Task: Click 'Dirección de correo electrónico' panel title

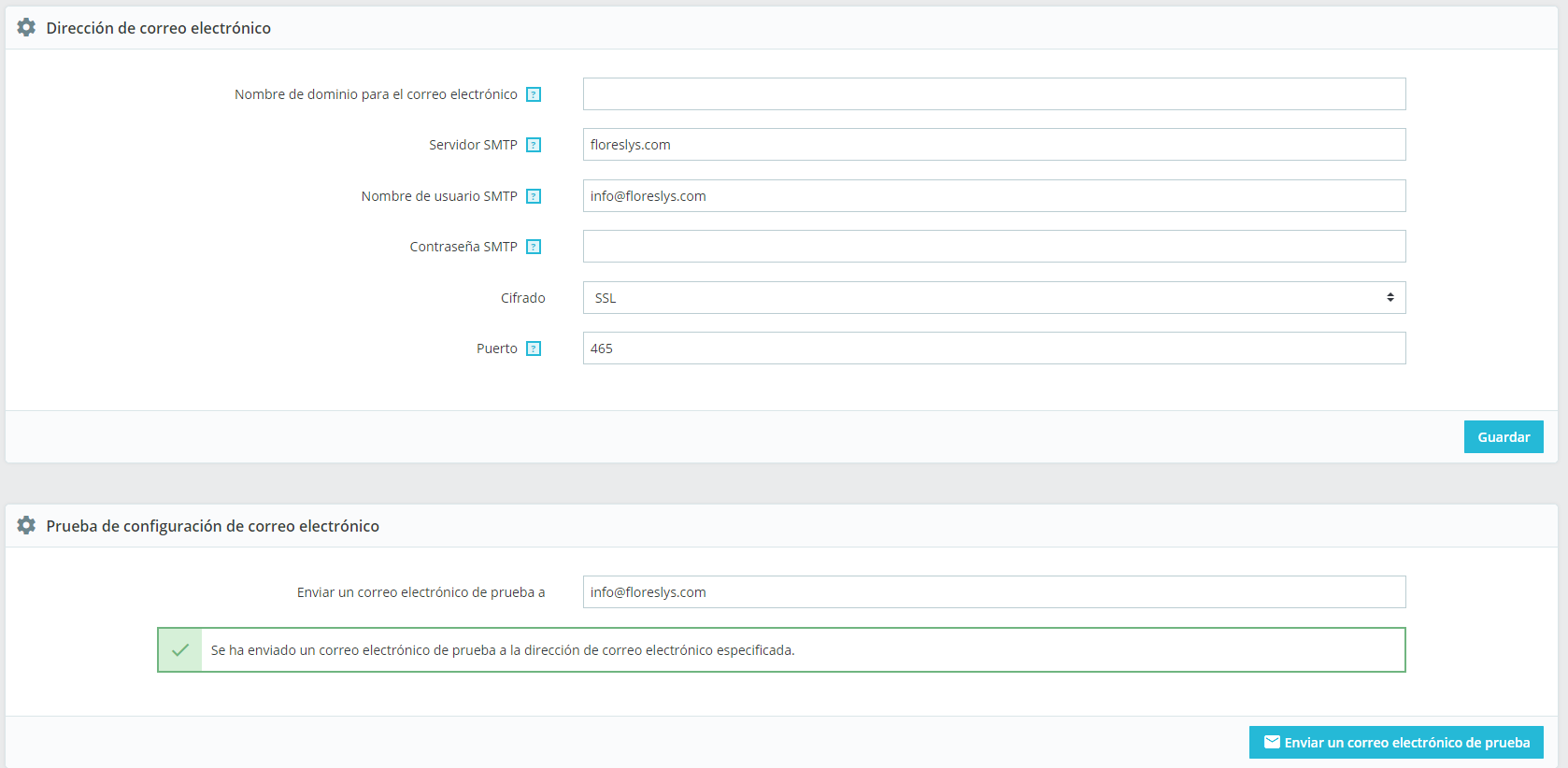Action: coord(159,28)
